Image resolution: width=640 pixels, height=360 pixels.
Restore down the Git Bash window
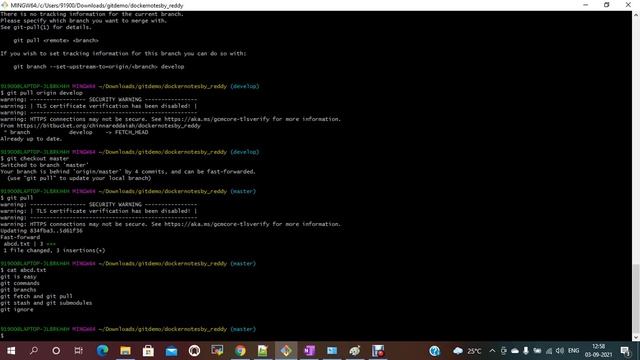click(607, 5)
